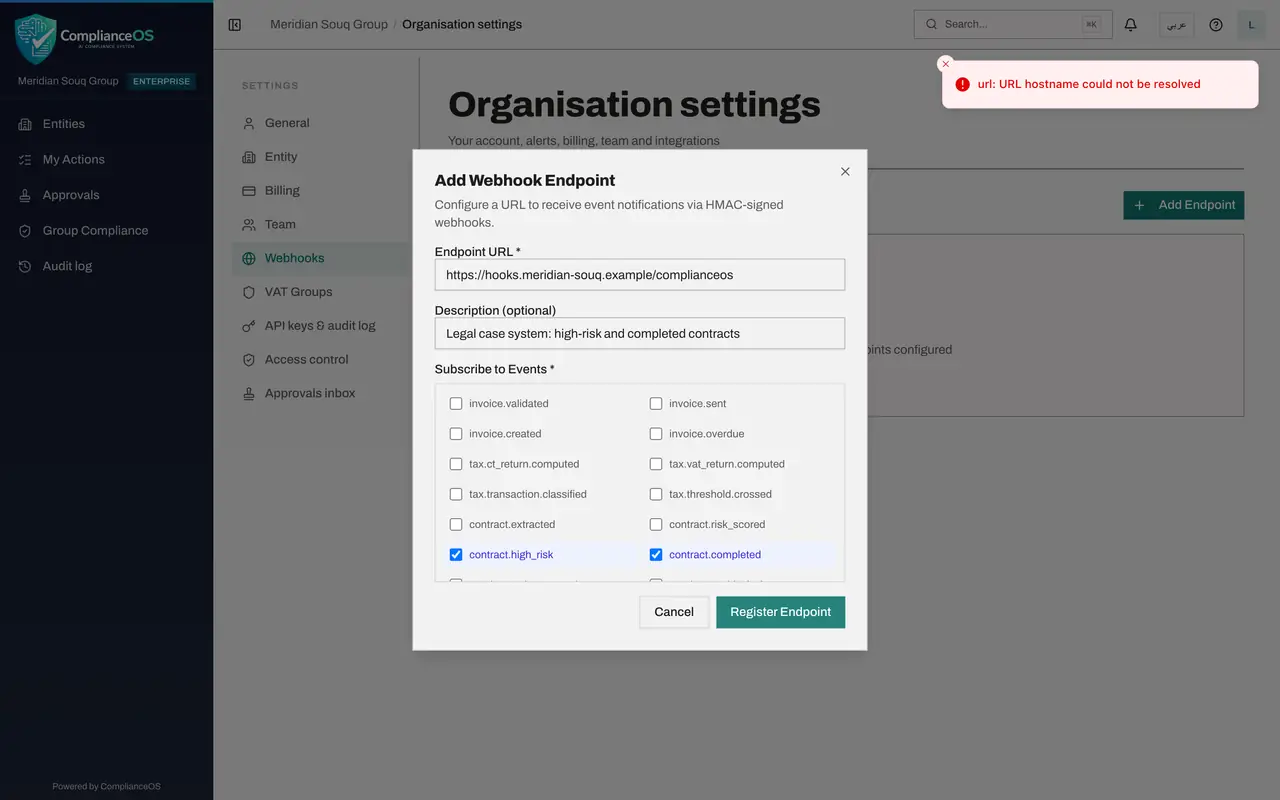Open the notifications bell
Screen dimensions: 1280x800
(x=1131, y=24)
